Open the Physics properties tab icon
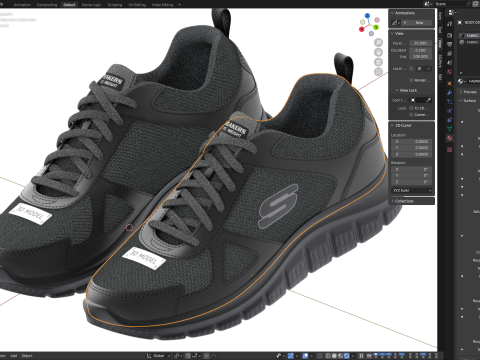480x360 pixels. pos(450,111)
